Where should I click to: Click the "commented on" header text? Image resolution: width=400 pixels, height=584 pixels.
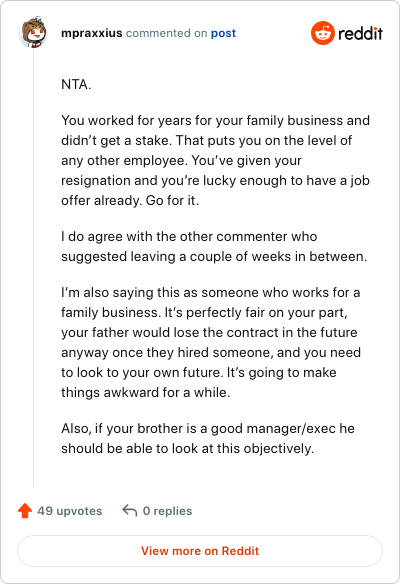pyautogui.click(x=166, y=33)
